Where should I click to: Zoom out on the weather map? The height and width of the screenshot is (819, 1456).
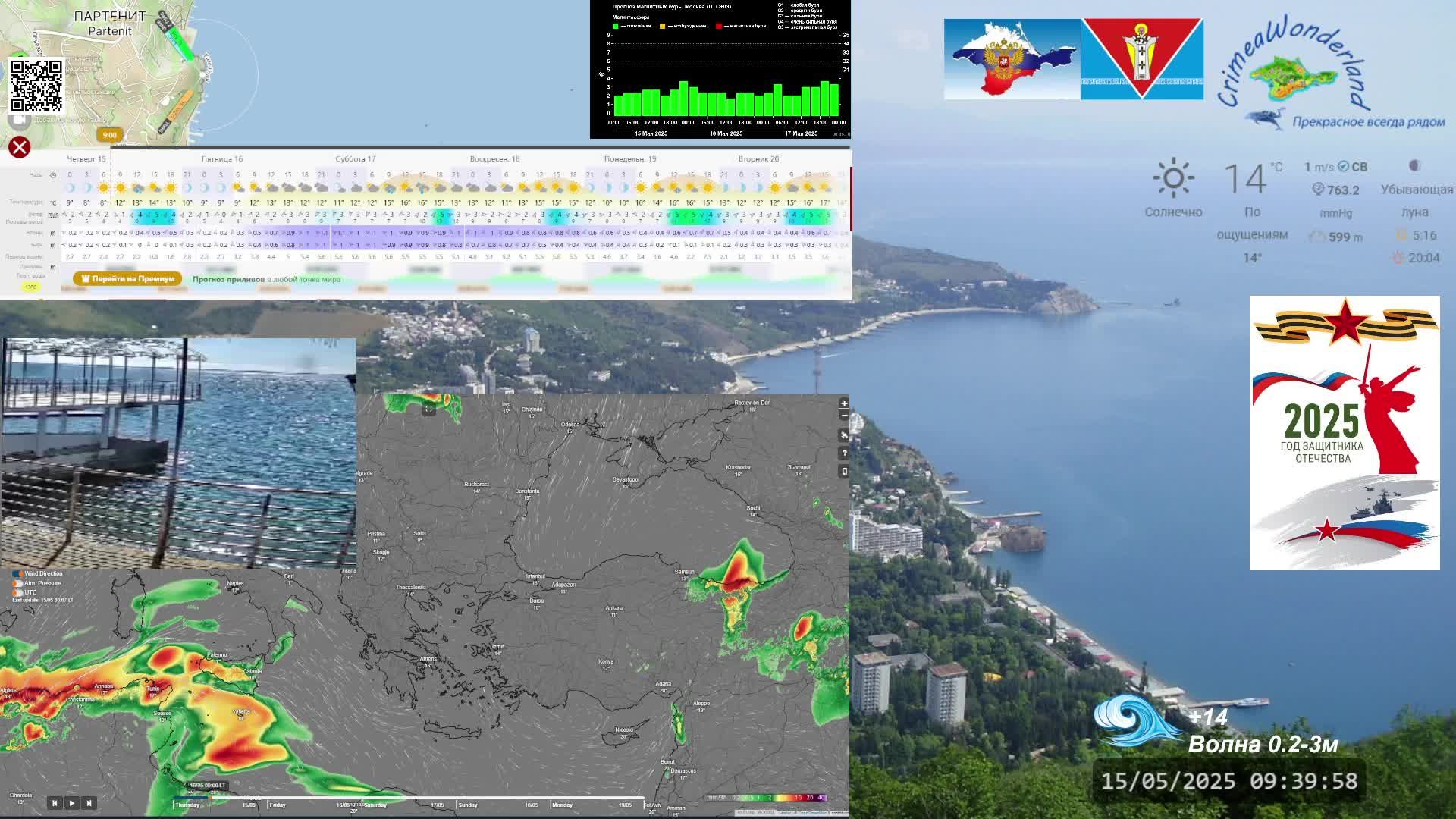click(844, 415)
